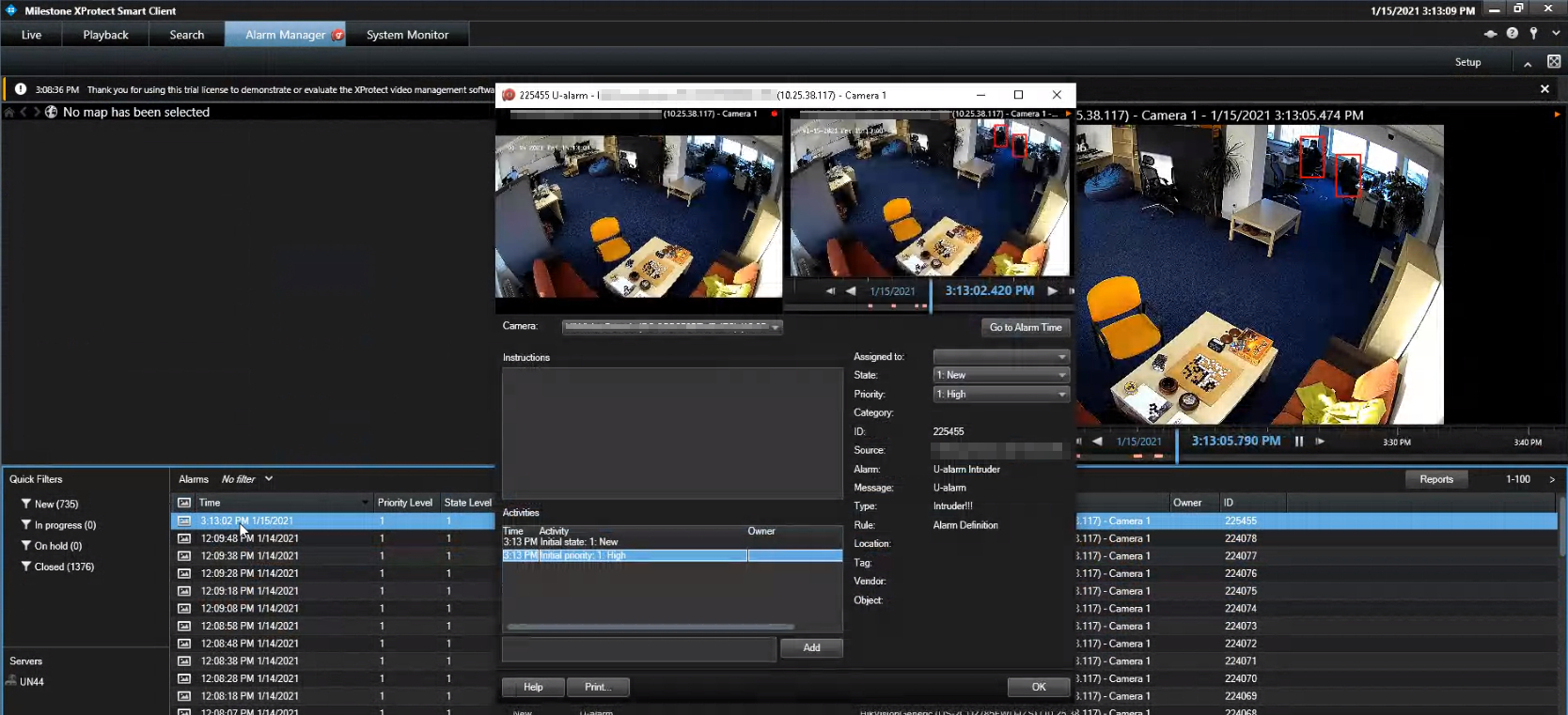Click the key-shaped icon in top toolbar
1568x715 pixels.
[1533, 34]
